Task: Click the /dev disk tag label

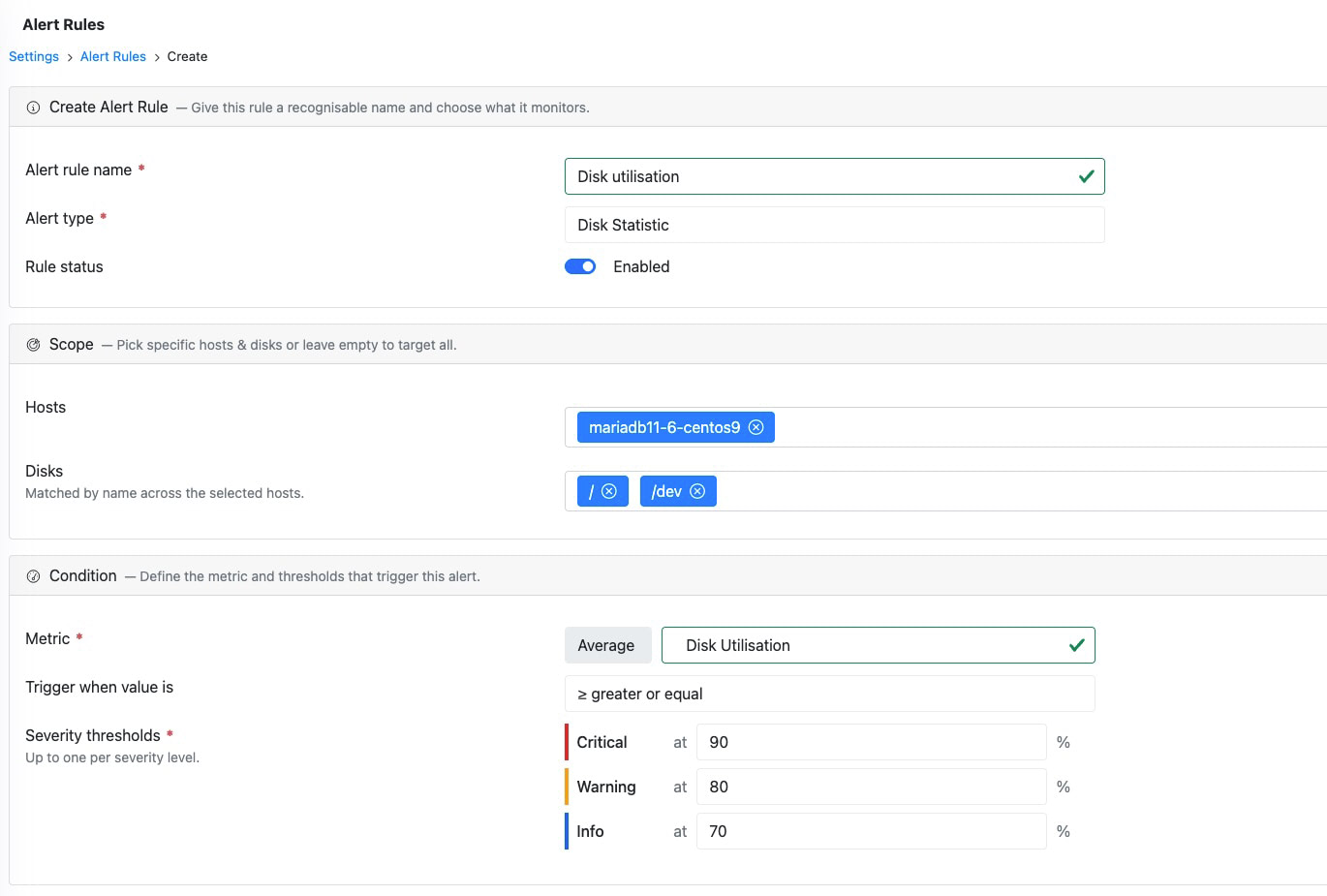Action: tap(666, 491)
